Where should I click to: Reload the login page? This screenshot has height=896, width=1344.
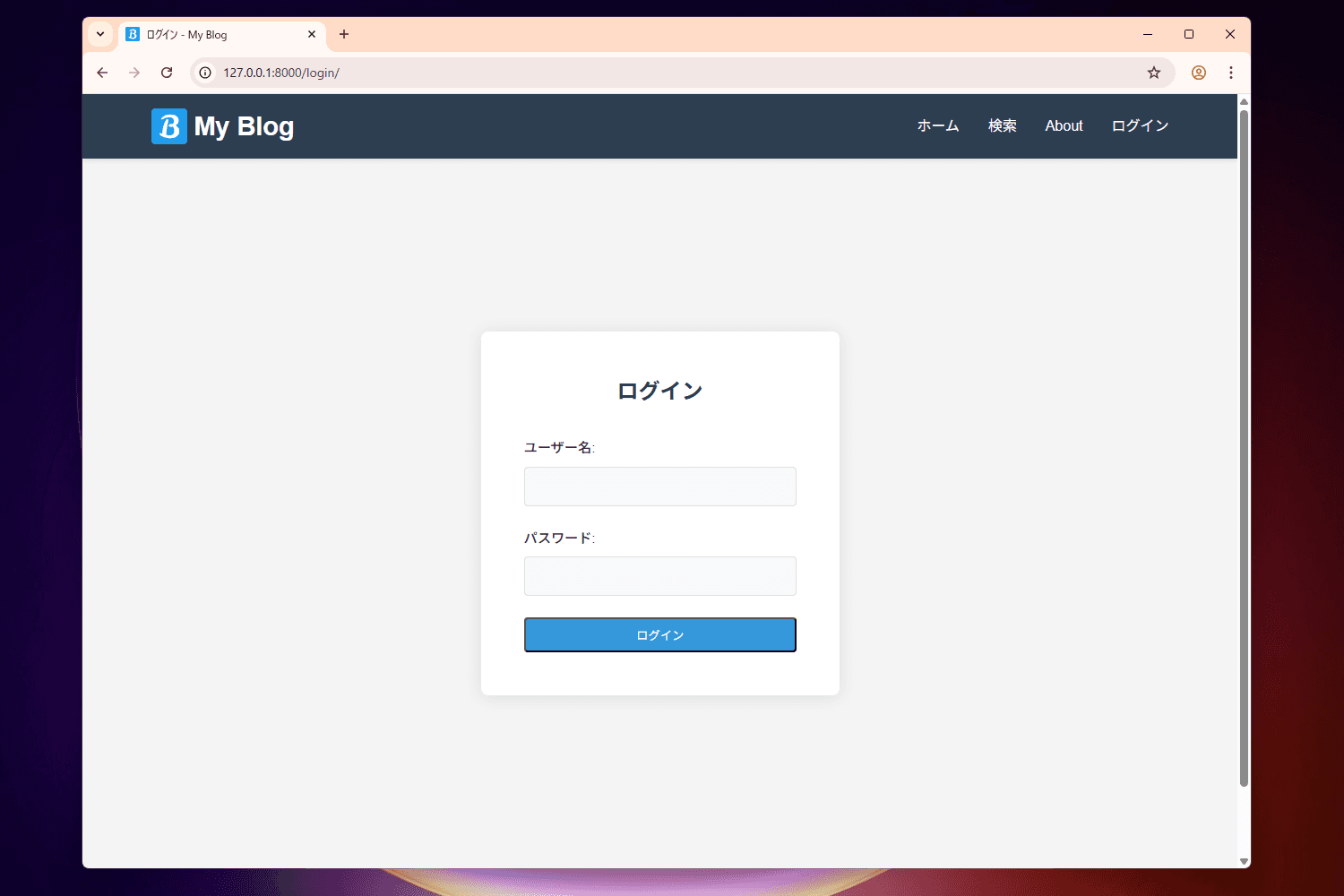(x=167, y=73)
